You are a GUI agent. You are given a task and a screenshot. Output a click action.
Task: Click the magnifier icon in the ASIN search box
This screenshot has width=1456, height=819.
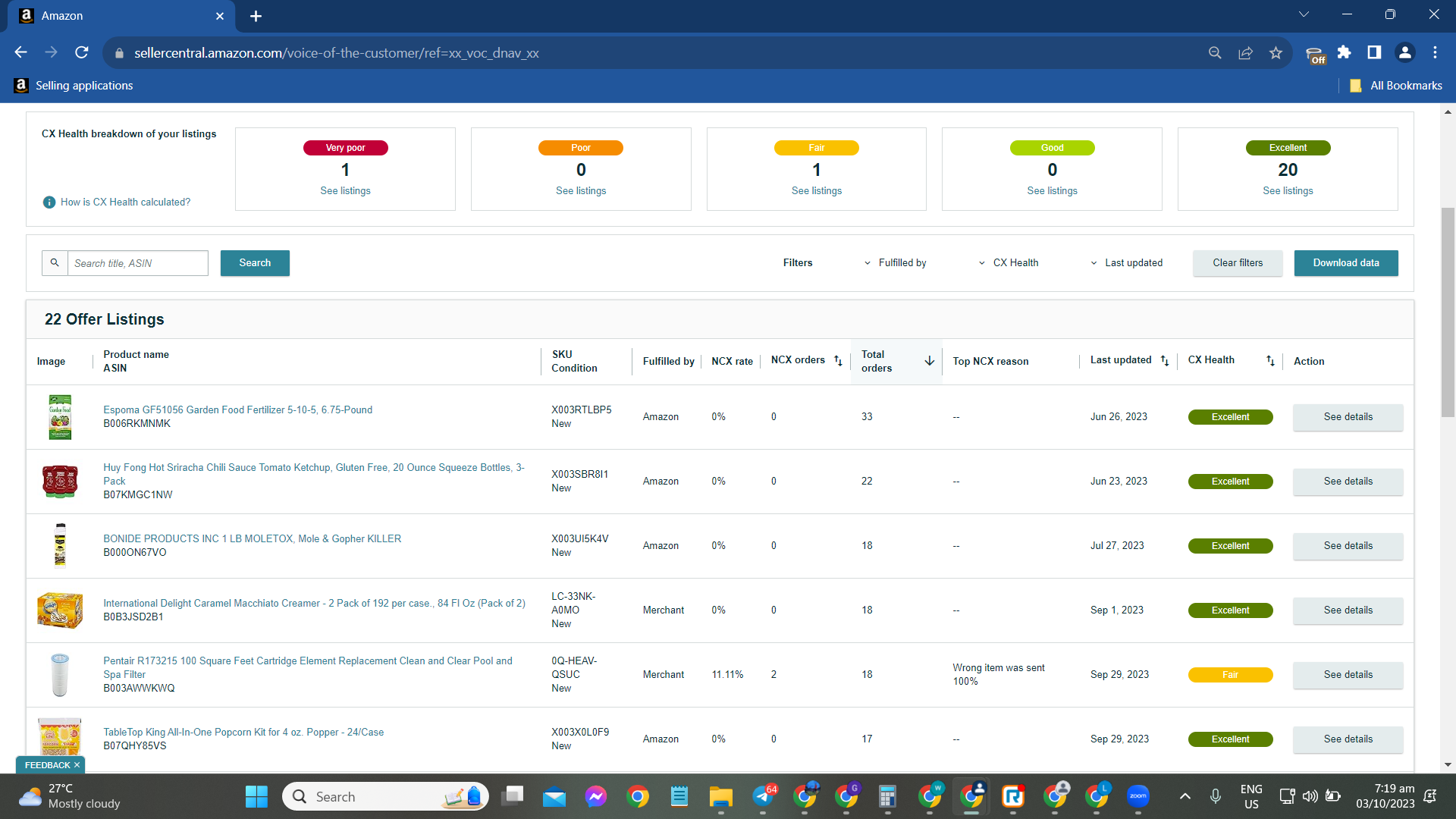coord(55,263)
